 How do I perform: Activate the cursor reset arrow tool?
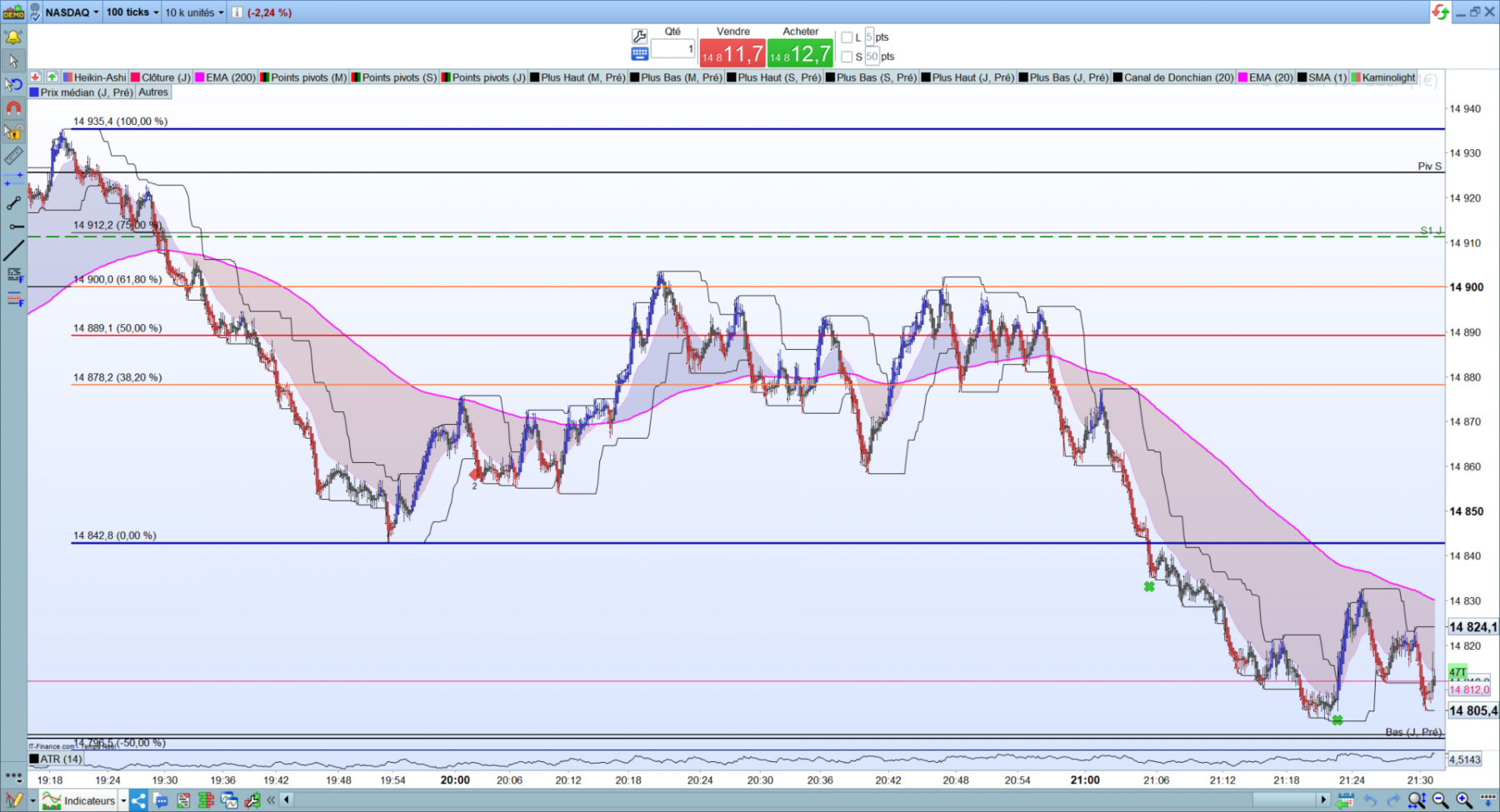(x=13, y=84)
